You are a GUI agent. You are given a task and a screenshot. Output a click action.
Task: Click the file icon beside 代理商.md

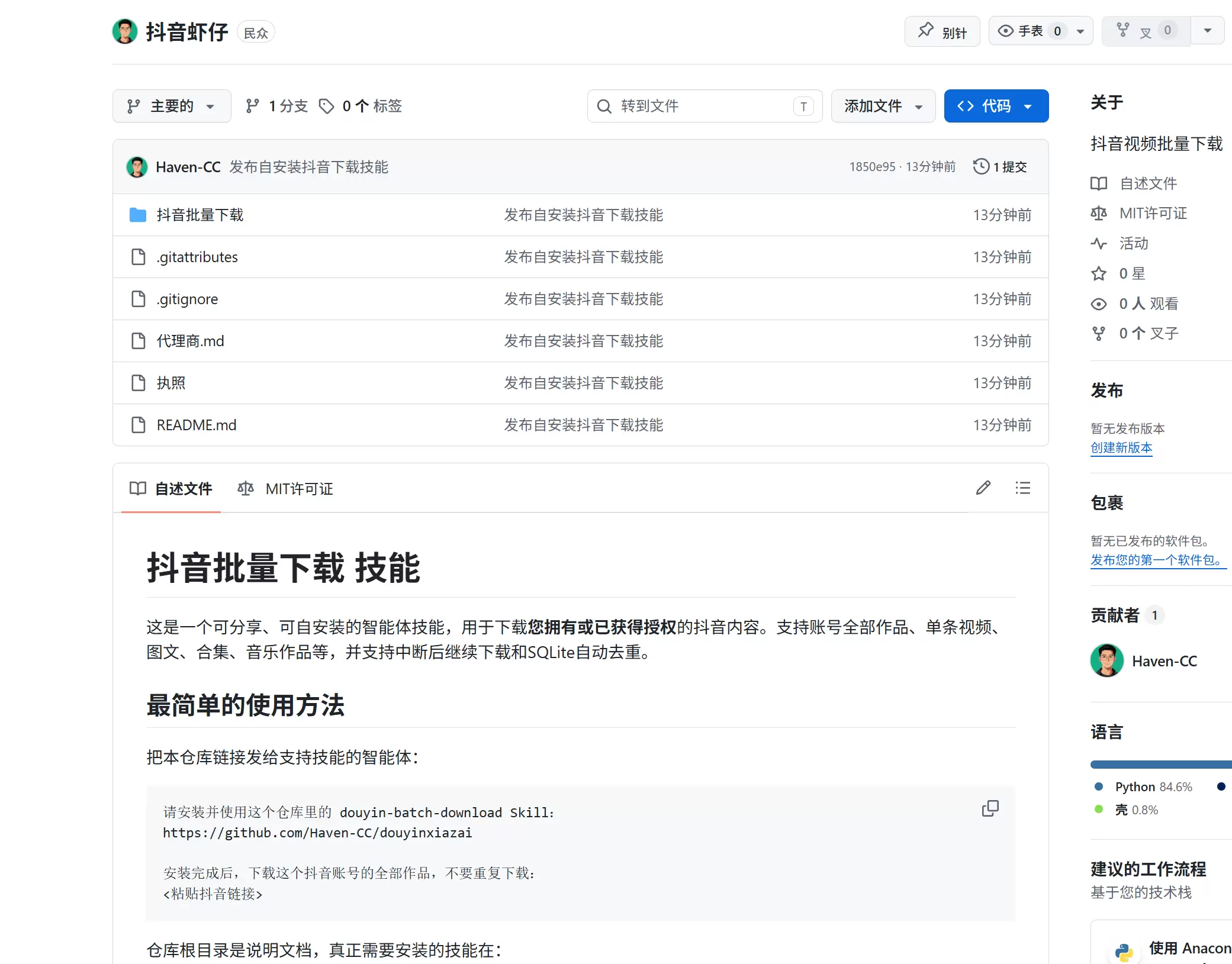[138, 341]
